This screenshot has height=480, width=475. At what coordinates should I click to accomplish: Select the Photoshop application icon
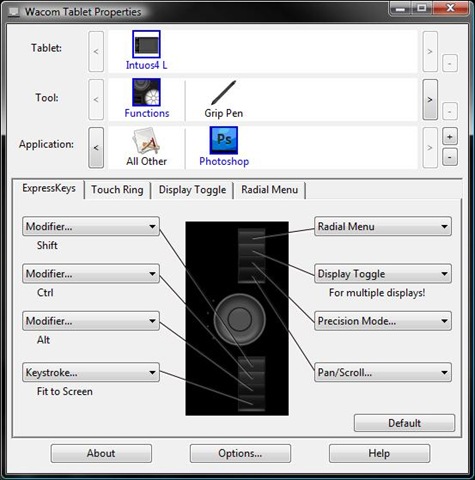[x=224, y=140]
